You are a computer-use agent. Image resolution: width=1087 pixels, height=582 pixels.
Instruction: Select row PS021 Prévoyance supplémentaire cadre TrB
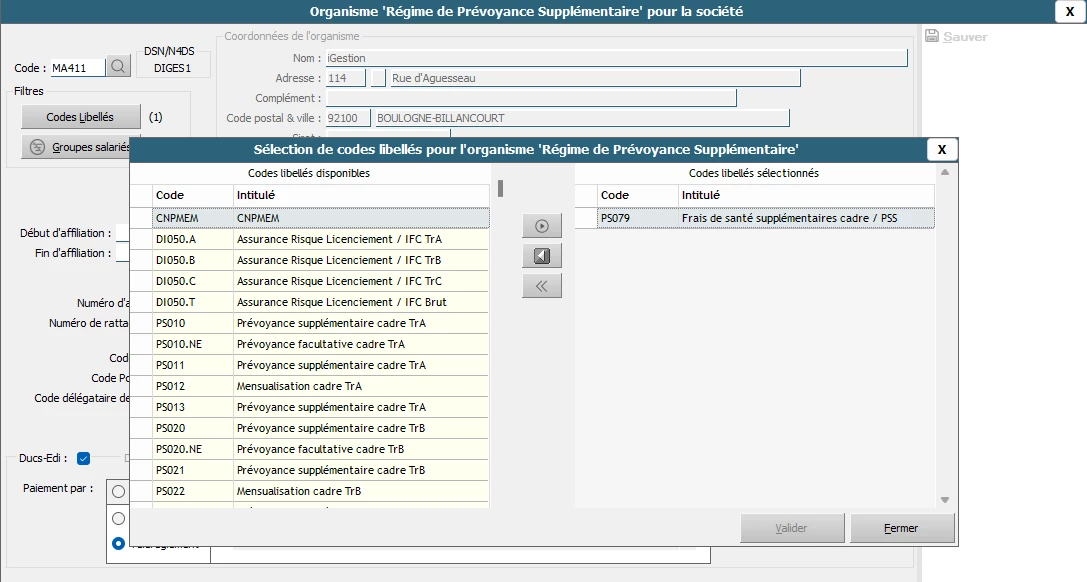pyautogui.click(x=320, y=470)
